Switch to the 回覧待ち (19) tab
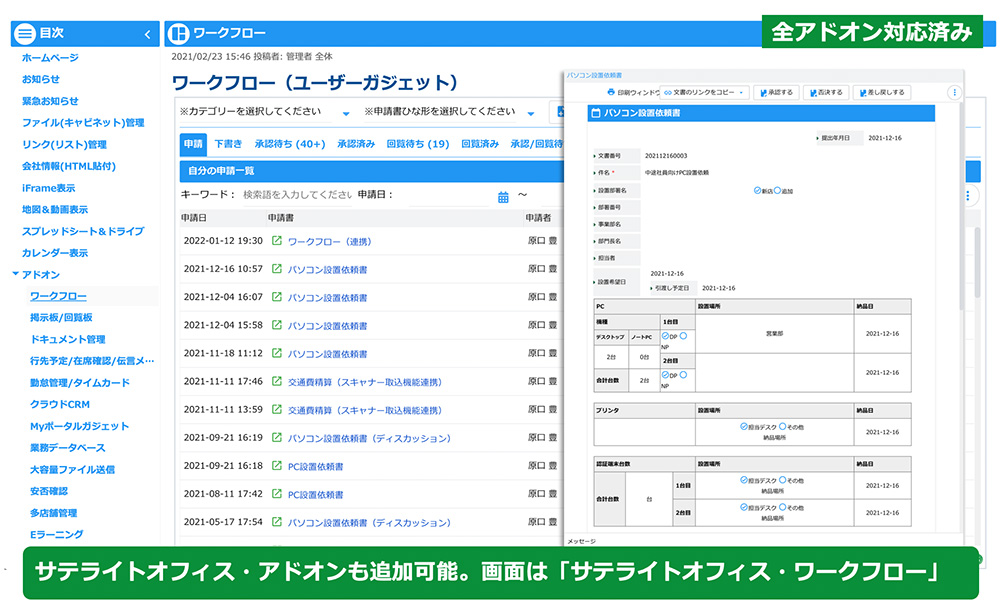 coord(418,144)
